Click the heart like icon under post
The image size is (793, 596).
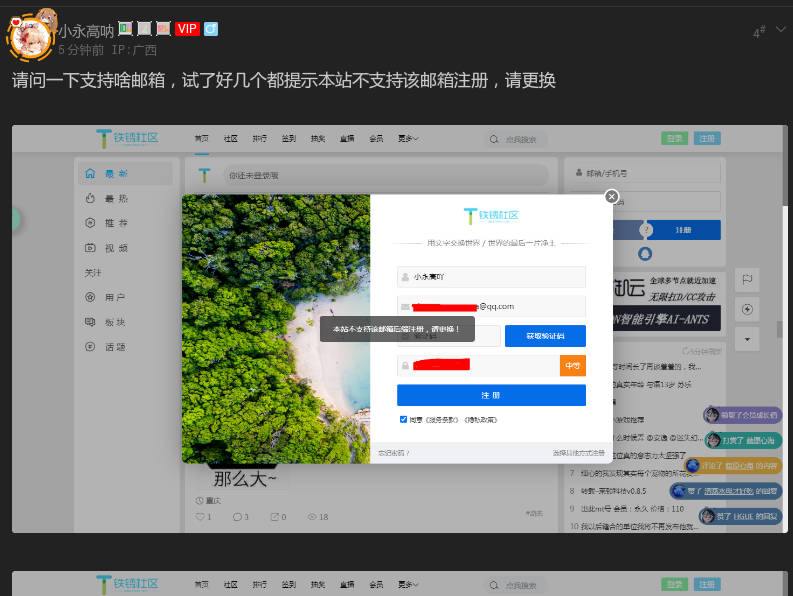(x=199, y=516)
